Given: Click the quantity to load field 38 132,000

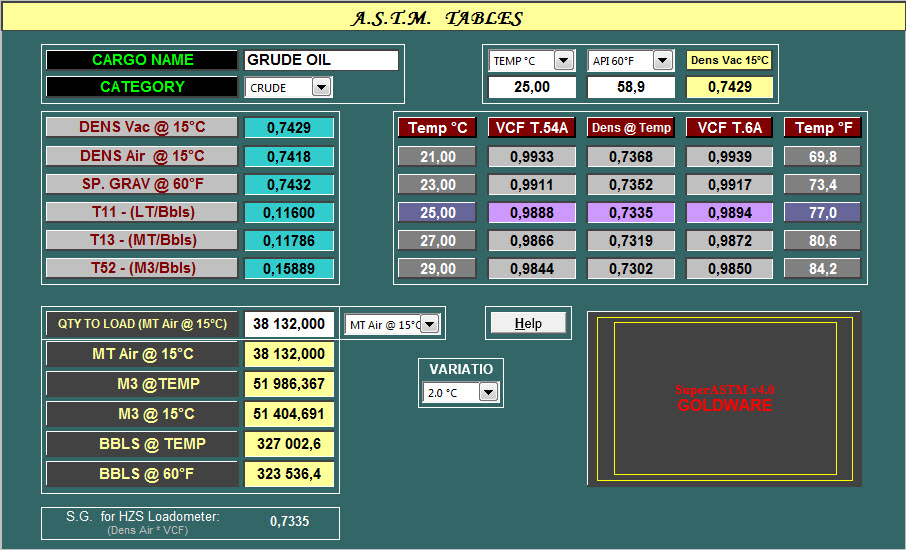Looking at the screenshot, I should coord(289,324).
